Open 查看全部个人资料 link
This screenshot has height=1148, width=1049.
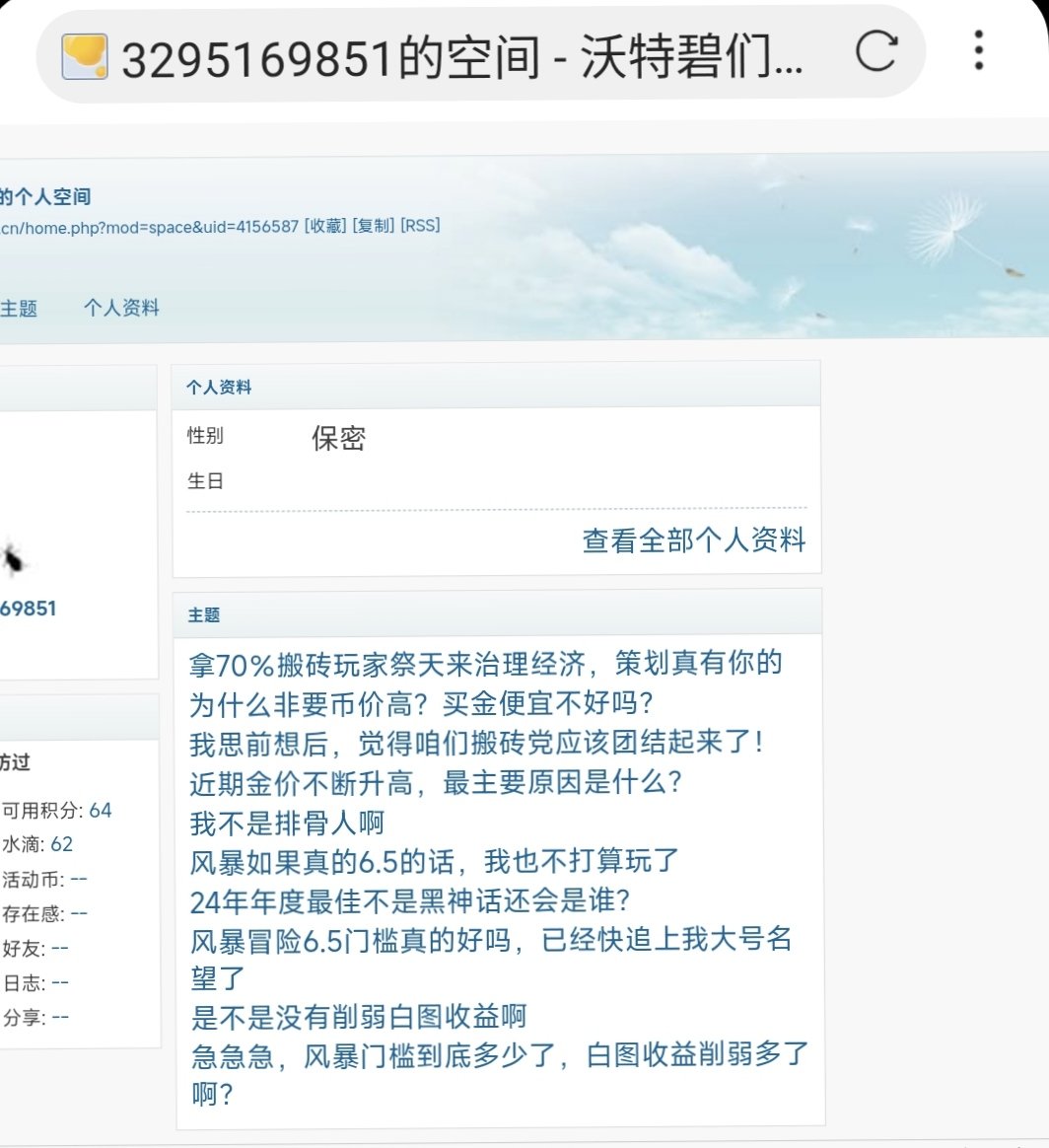(694, 540)
